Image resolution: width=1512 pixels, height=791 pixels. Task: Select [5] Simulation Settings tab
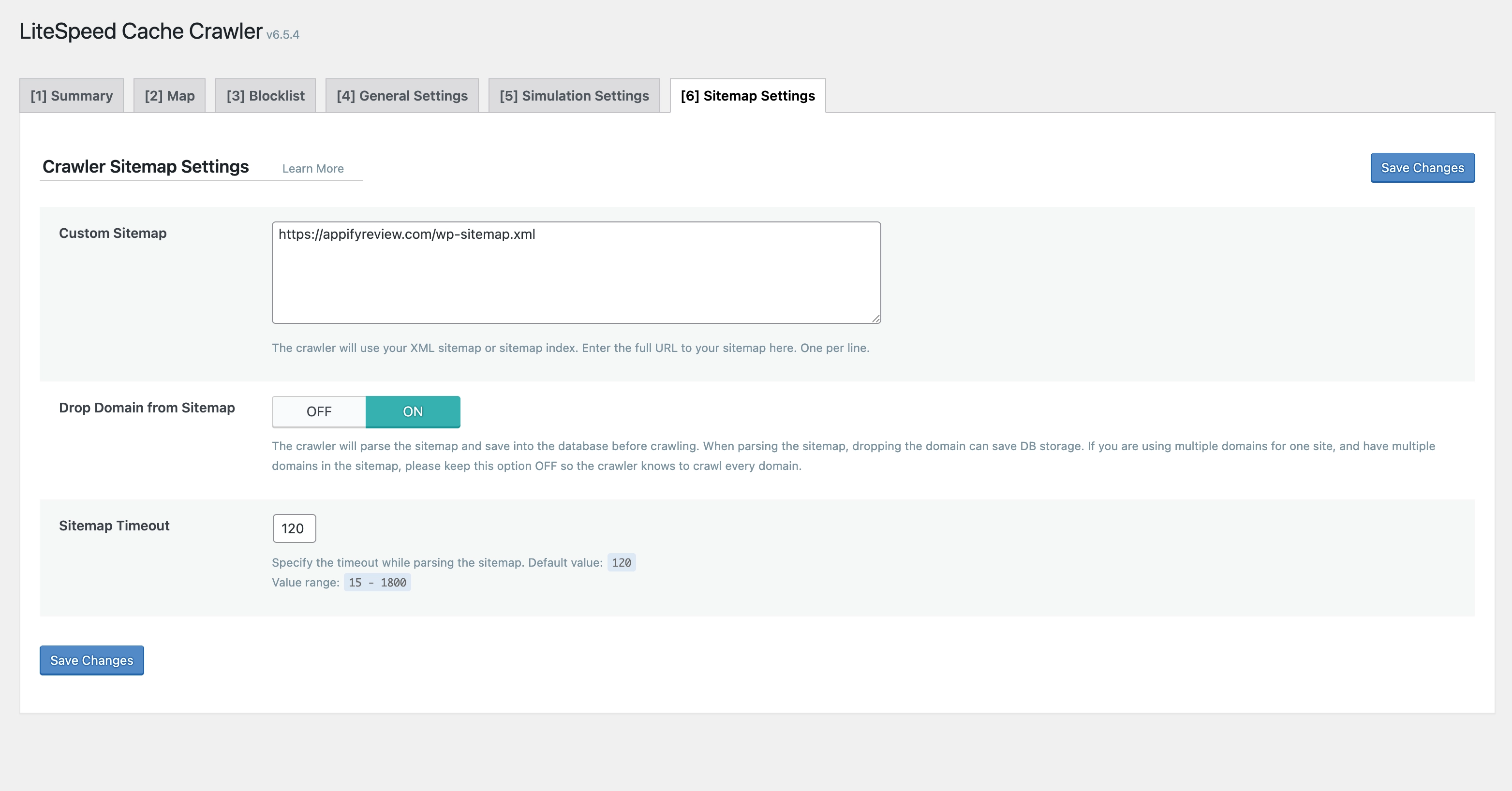(574, 96)
